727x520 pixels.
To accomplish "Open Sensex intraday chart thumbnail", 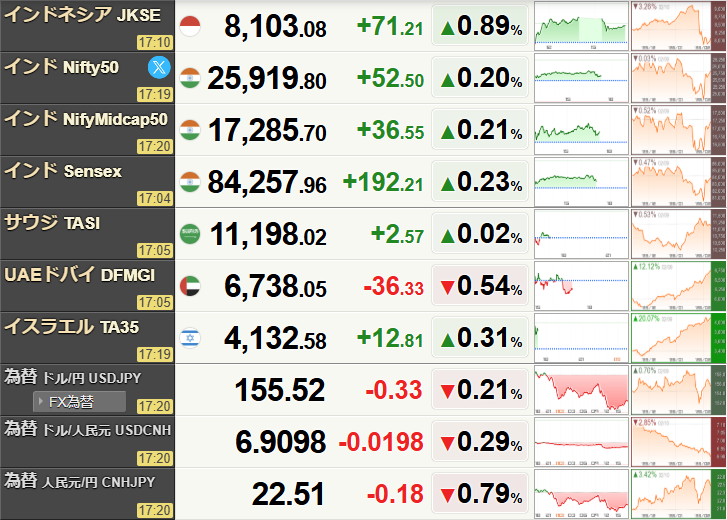I will pyautogui.click(x=581, y=182).
